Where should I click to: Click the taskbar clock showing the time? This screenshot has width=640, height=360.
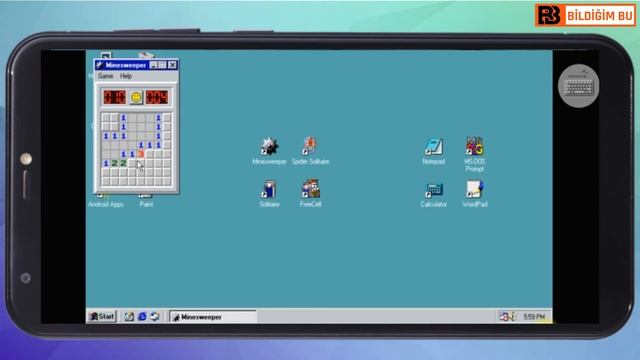(534, 317)
